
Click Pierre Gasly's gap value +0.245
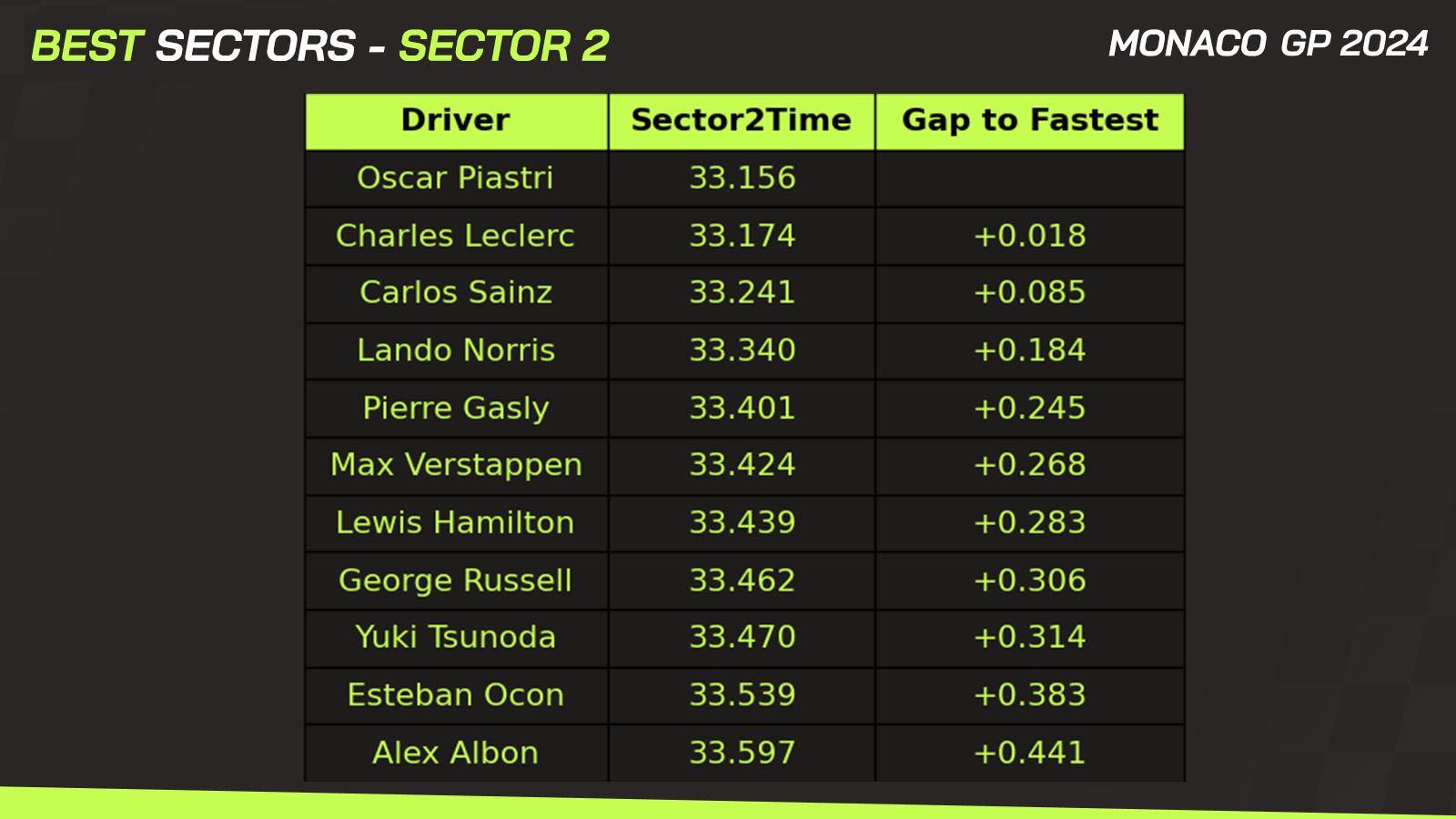tap(1030, 409)
